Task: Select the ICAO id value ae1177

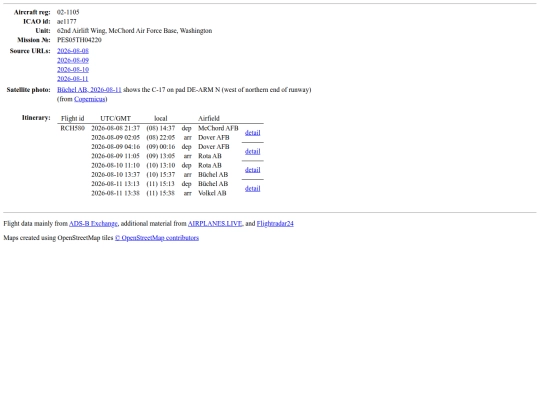Action: click(67, 21)
